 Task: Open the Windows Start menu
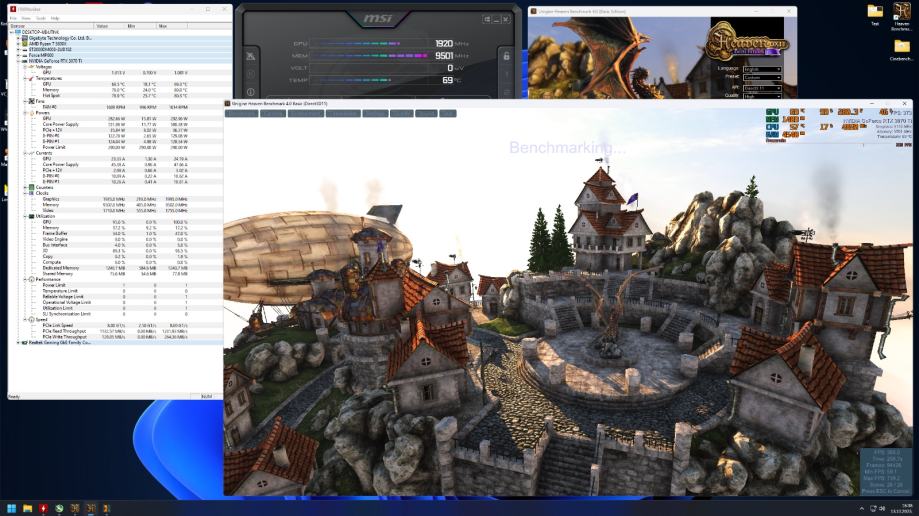point(11,508)
